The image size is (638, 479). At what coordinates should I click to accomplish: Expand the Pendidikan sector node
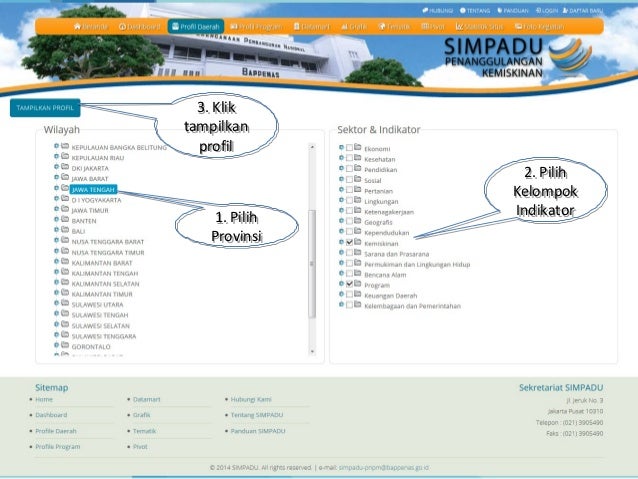click(341, 168)
